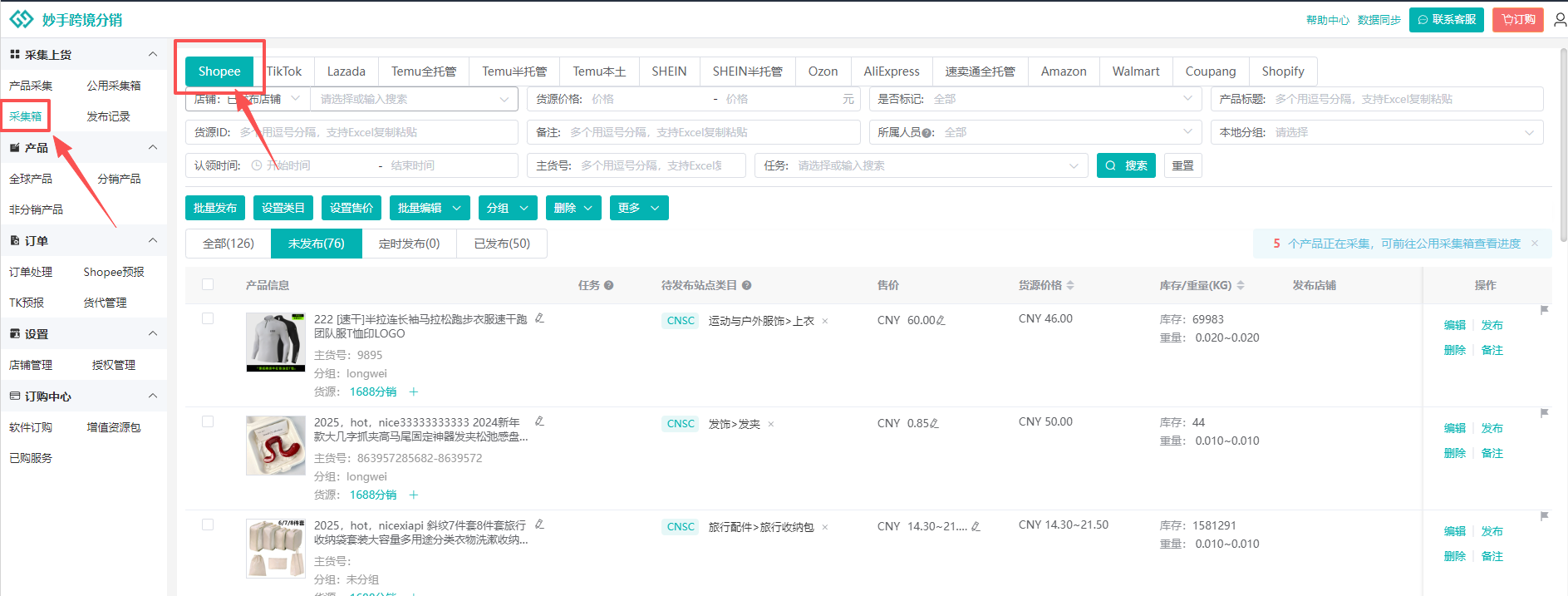Check the box for the 222 速干 shirt product

pyautogui.click(x=208, y=318)
